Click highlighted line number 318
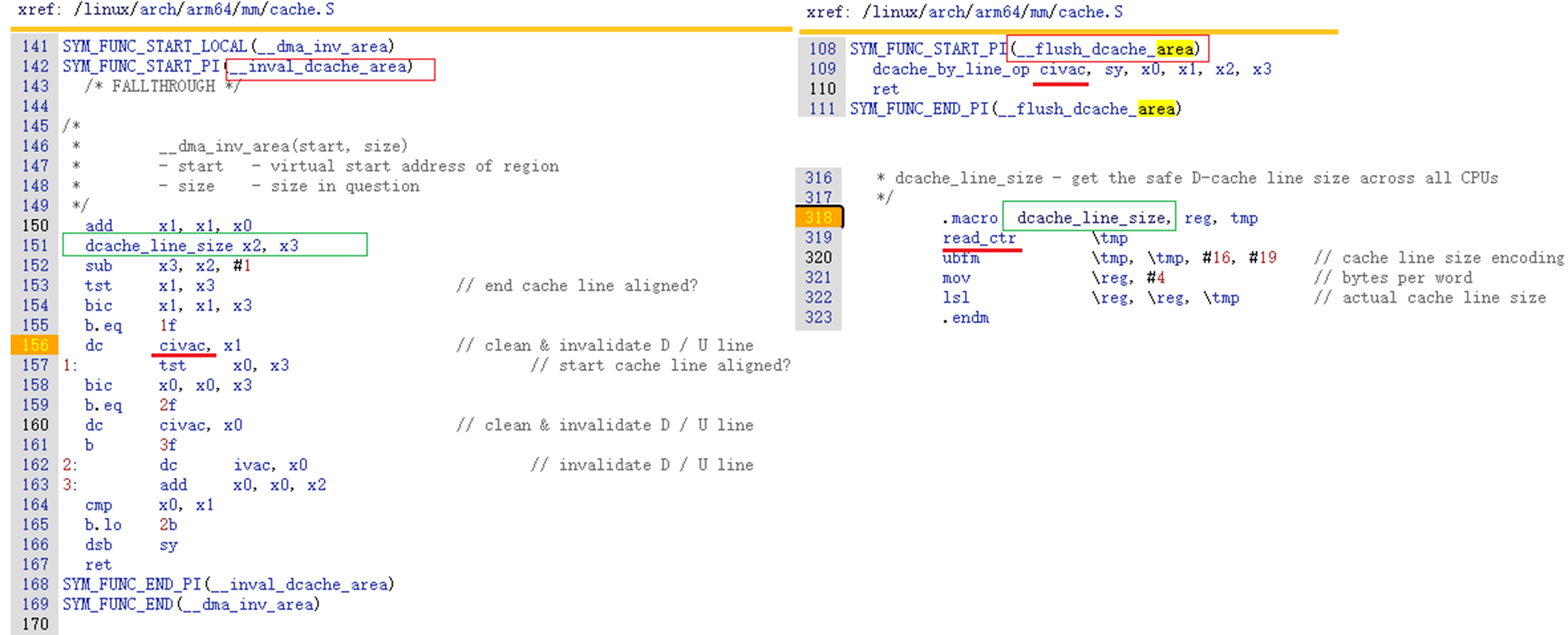 819,218
